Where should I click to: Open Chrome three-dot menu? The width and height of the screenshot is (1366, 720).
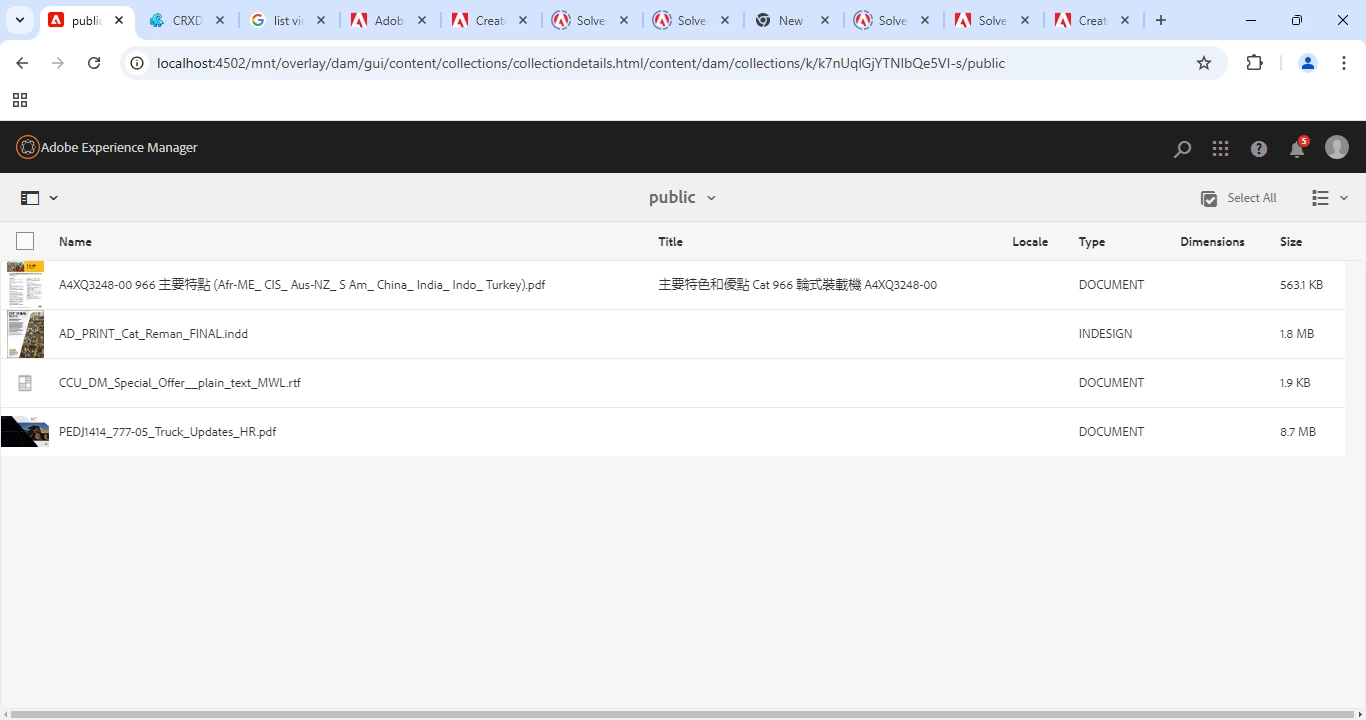pos(1344,63)
